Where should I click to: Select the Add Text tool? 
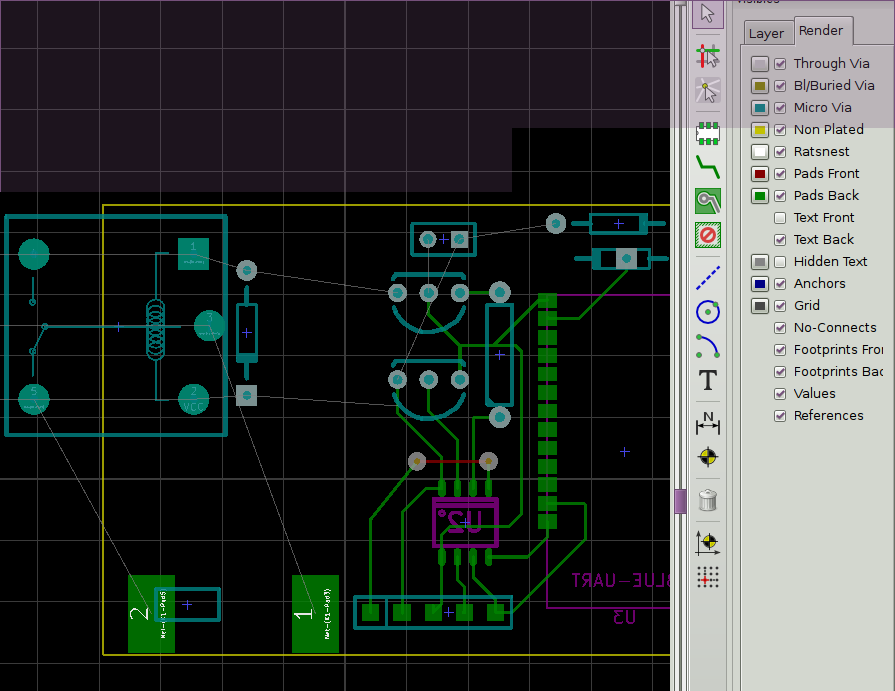(x=708, y=380)
